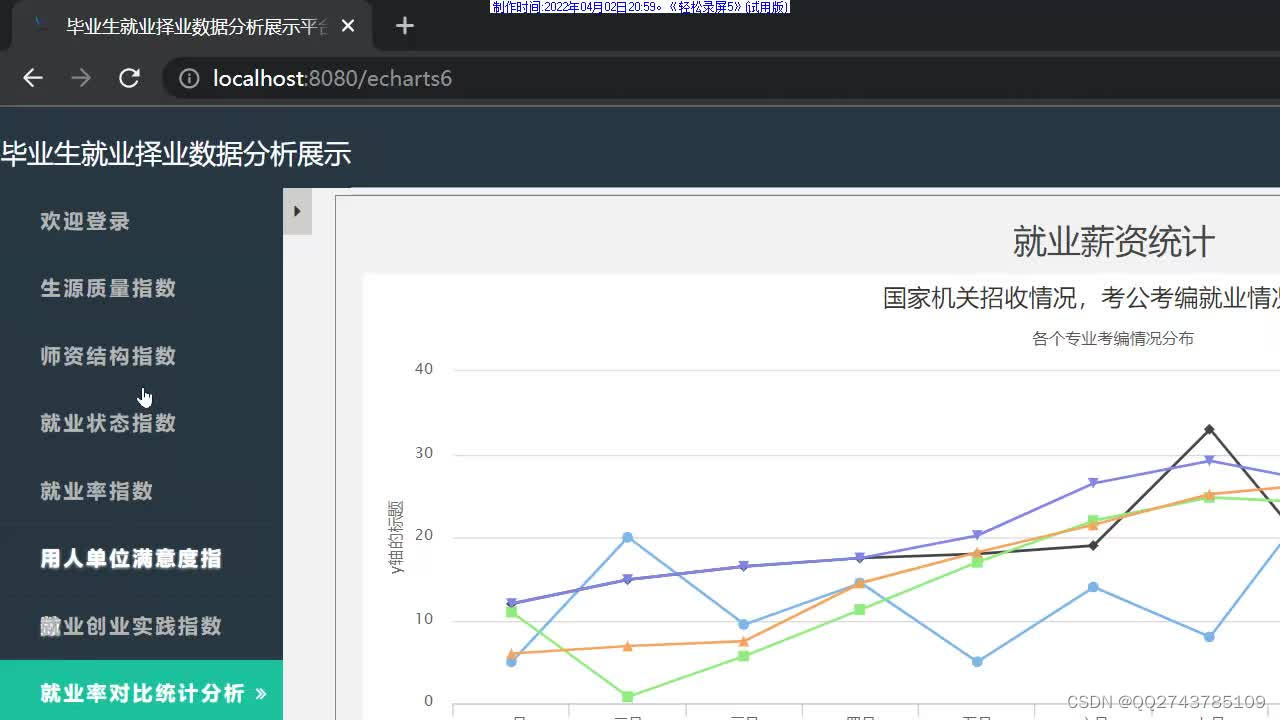1280x720 pixels.
Task: Reload the page with the refresh icon
Action: (x=129, y=78)
